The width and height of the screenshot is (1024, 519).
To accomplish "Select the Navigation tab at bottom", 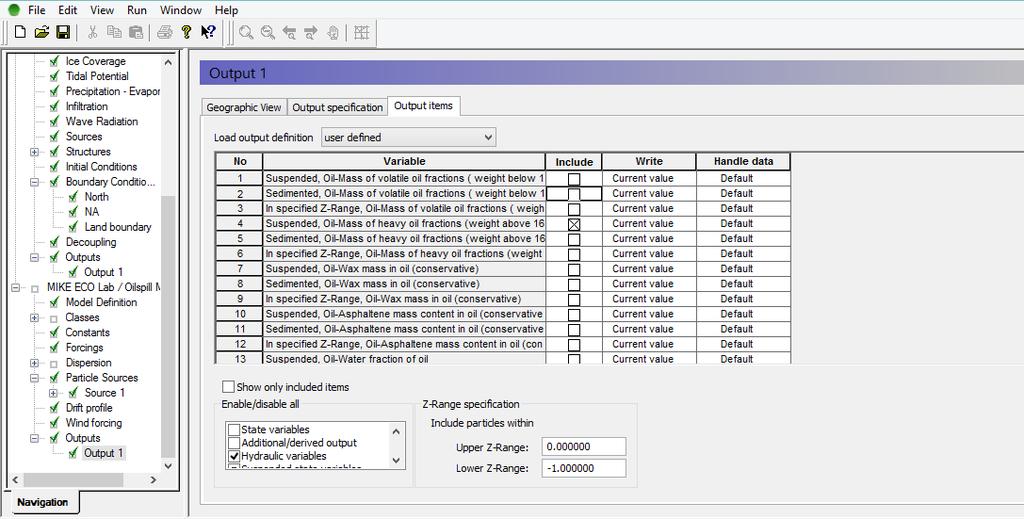I will point(42,502).
